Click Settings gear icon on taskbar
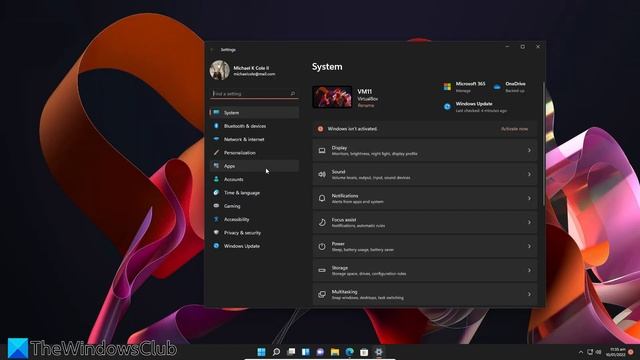 [379, 352]
